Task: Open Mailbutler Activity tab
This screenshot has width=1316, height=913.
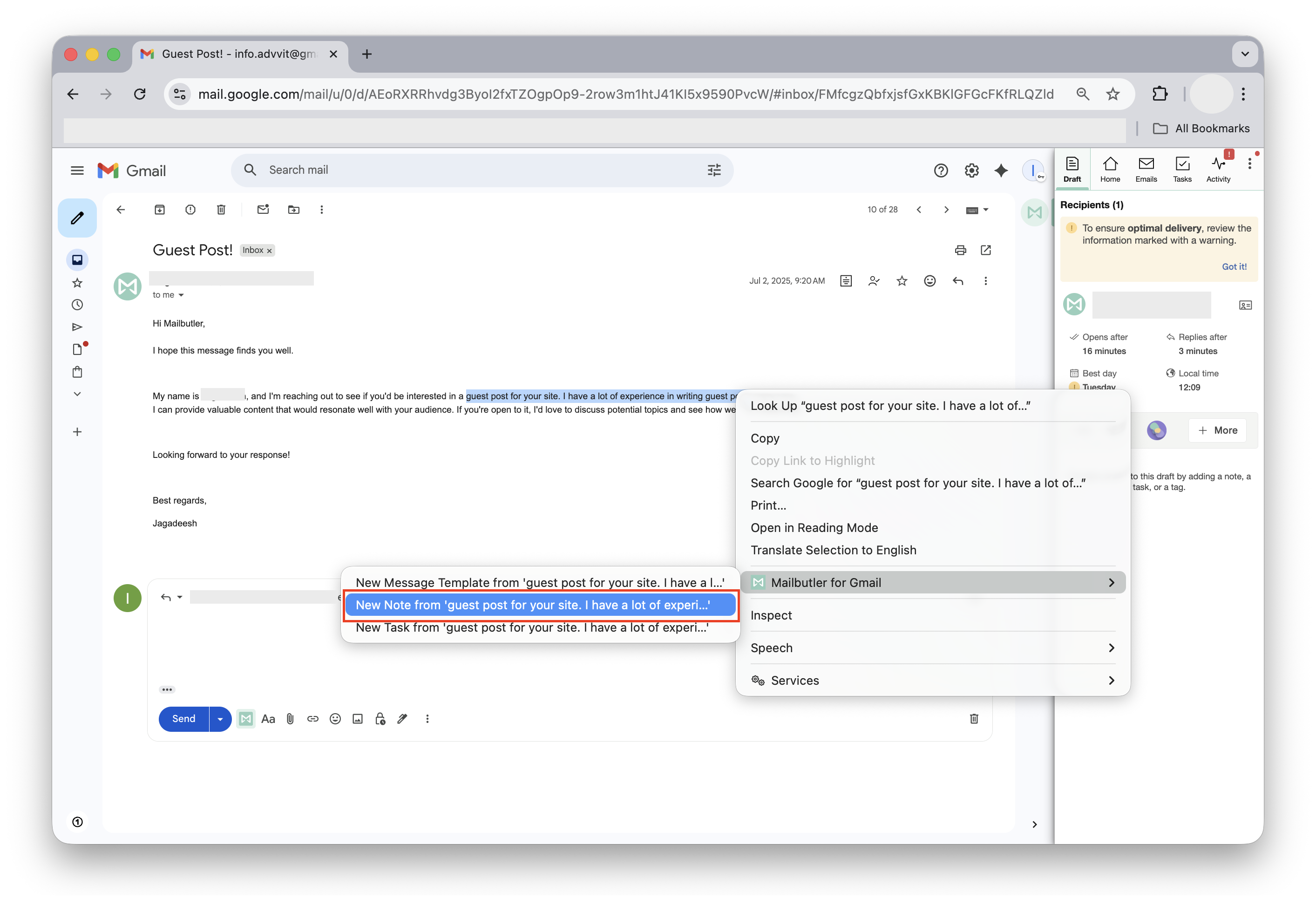Action: click(x=1218, y=170)
